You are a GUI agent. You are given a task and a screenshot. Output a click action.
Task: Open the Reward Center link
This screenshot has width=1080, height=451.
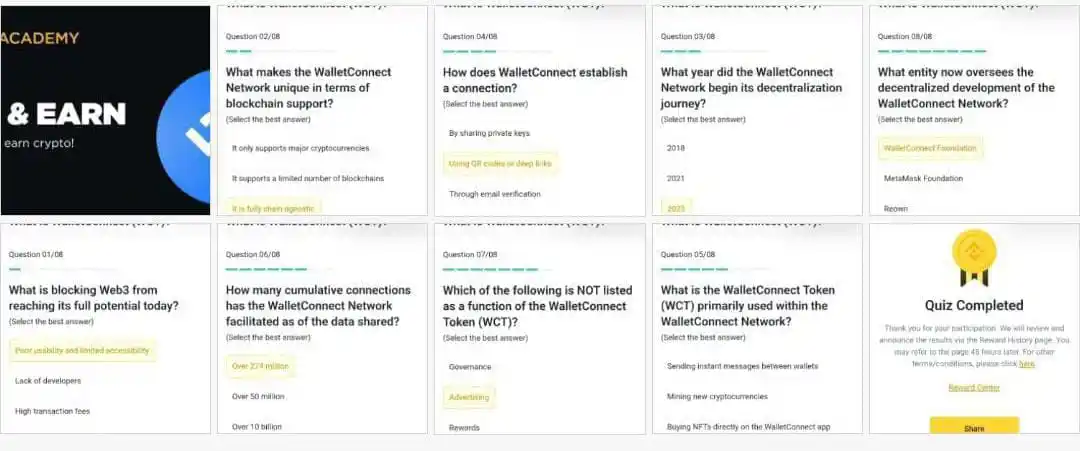click(x=974, y=388)
